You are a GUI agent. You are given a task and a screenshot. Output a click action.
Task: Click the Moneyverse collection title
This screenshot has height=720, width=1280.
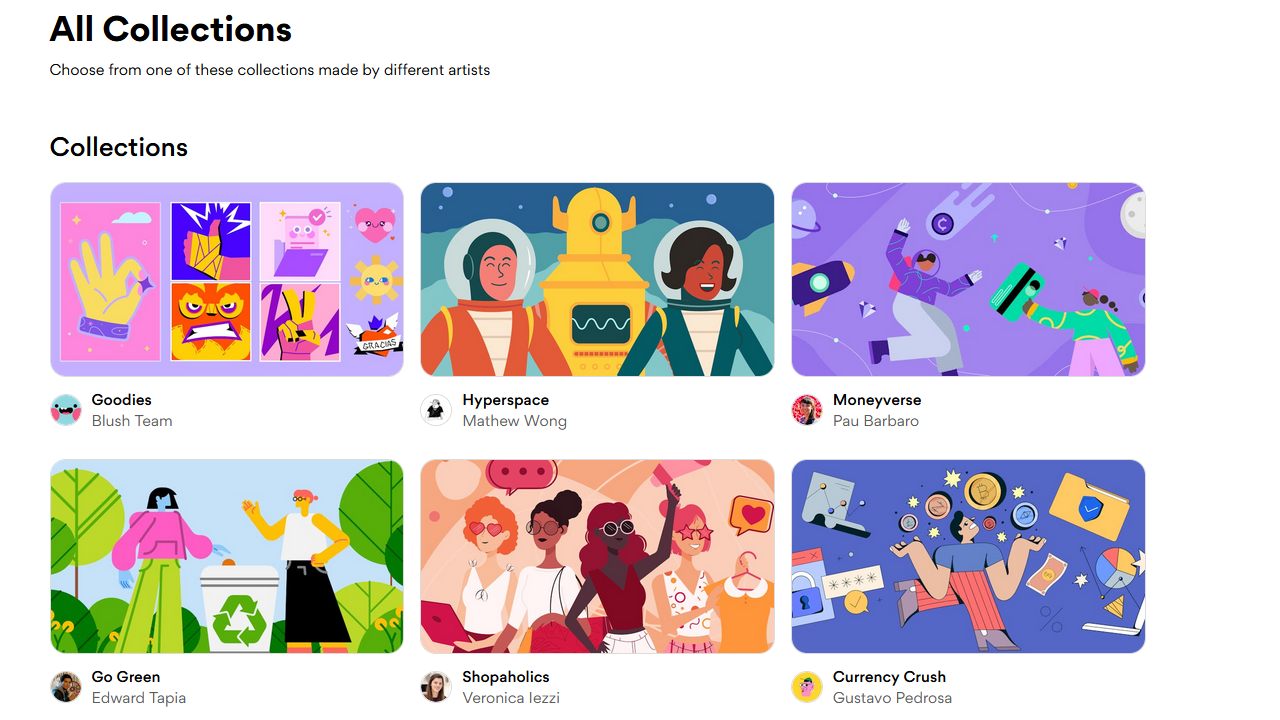click(877, 400)
